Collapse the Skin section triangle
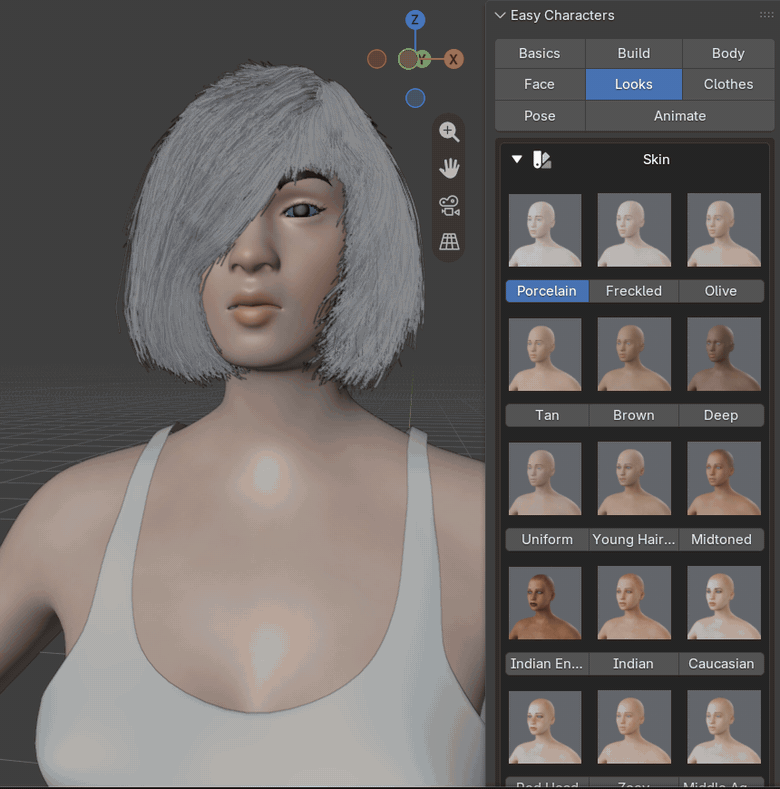The width and height of the screenshot is (780, 789). click(517, 160)
